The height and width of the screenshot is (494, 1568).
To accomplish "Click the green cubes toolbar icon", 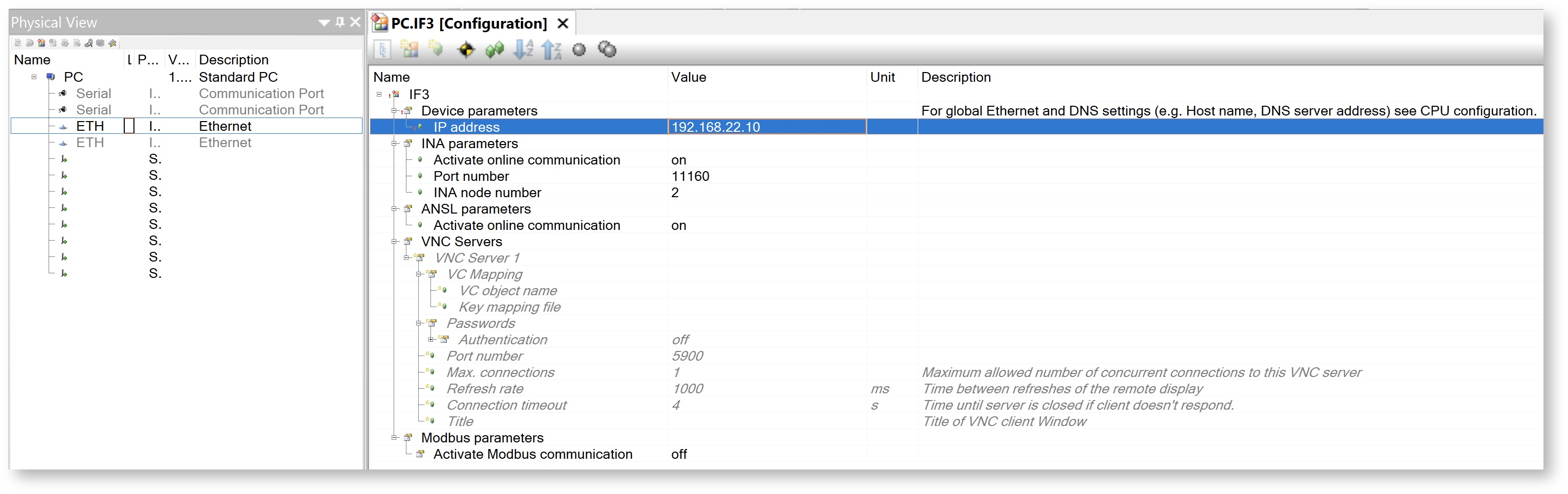I will [x=494, y=50].
